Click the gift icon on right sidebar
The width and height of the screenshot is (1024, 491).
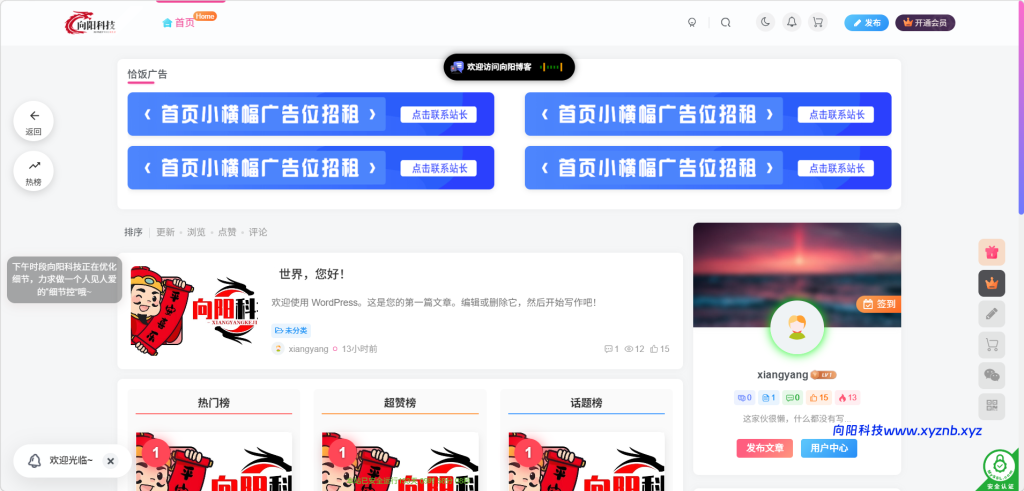991,252
